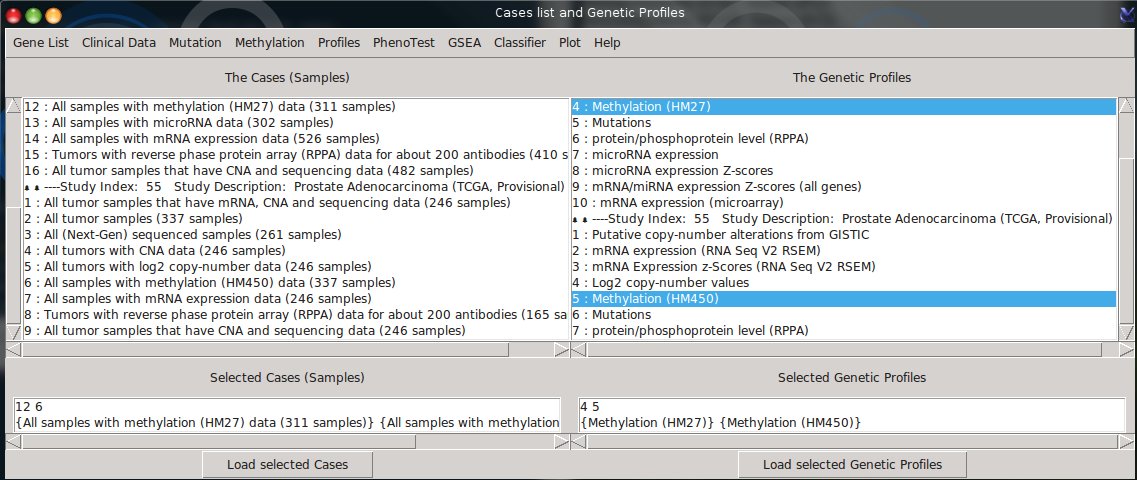Open the Gene List menu
1137x480 pixels.
40,43
